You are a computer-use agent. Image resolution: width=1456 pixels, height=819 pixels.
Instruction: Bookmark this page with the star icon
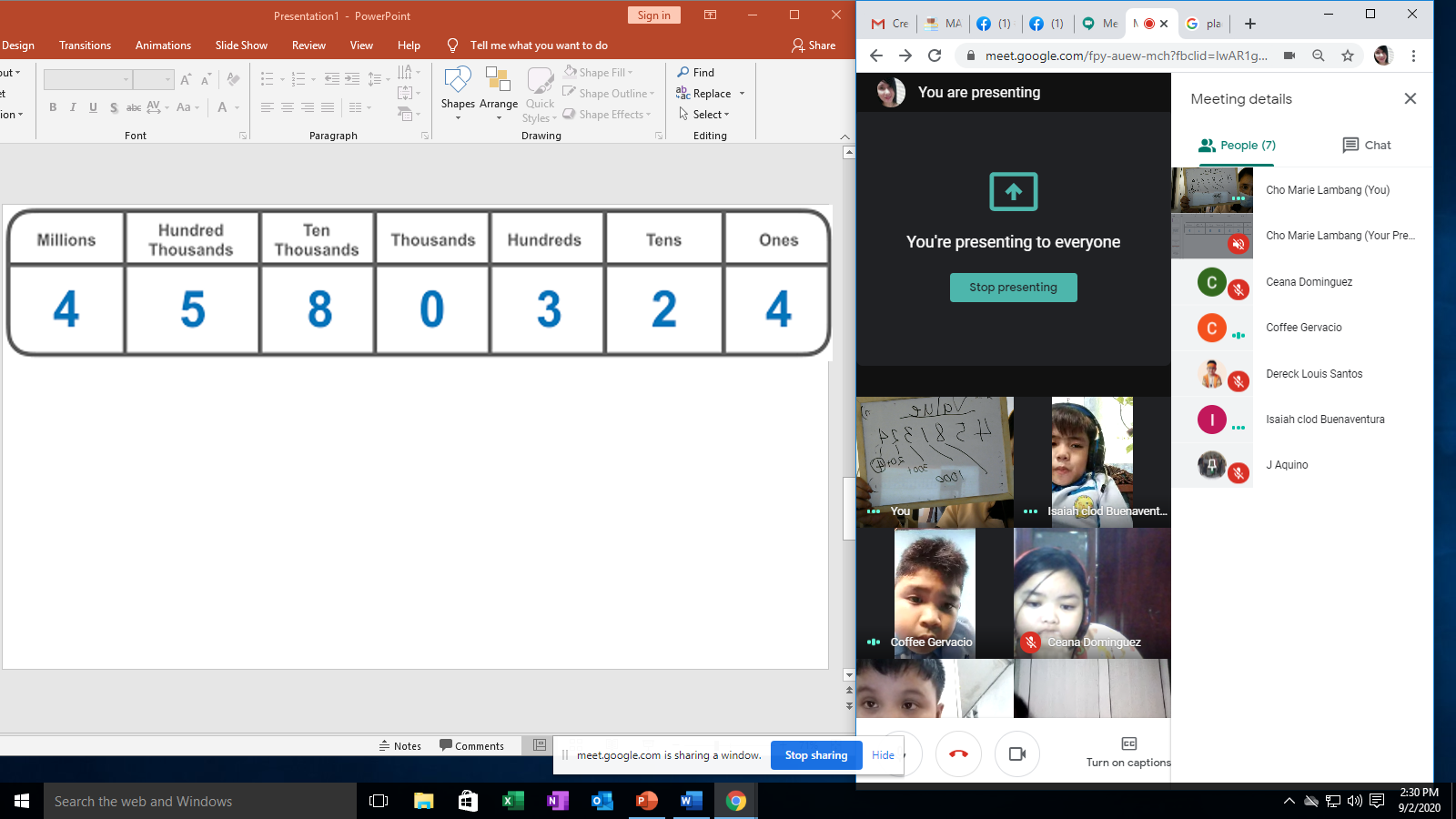[1348, 56]
